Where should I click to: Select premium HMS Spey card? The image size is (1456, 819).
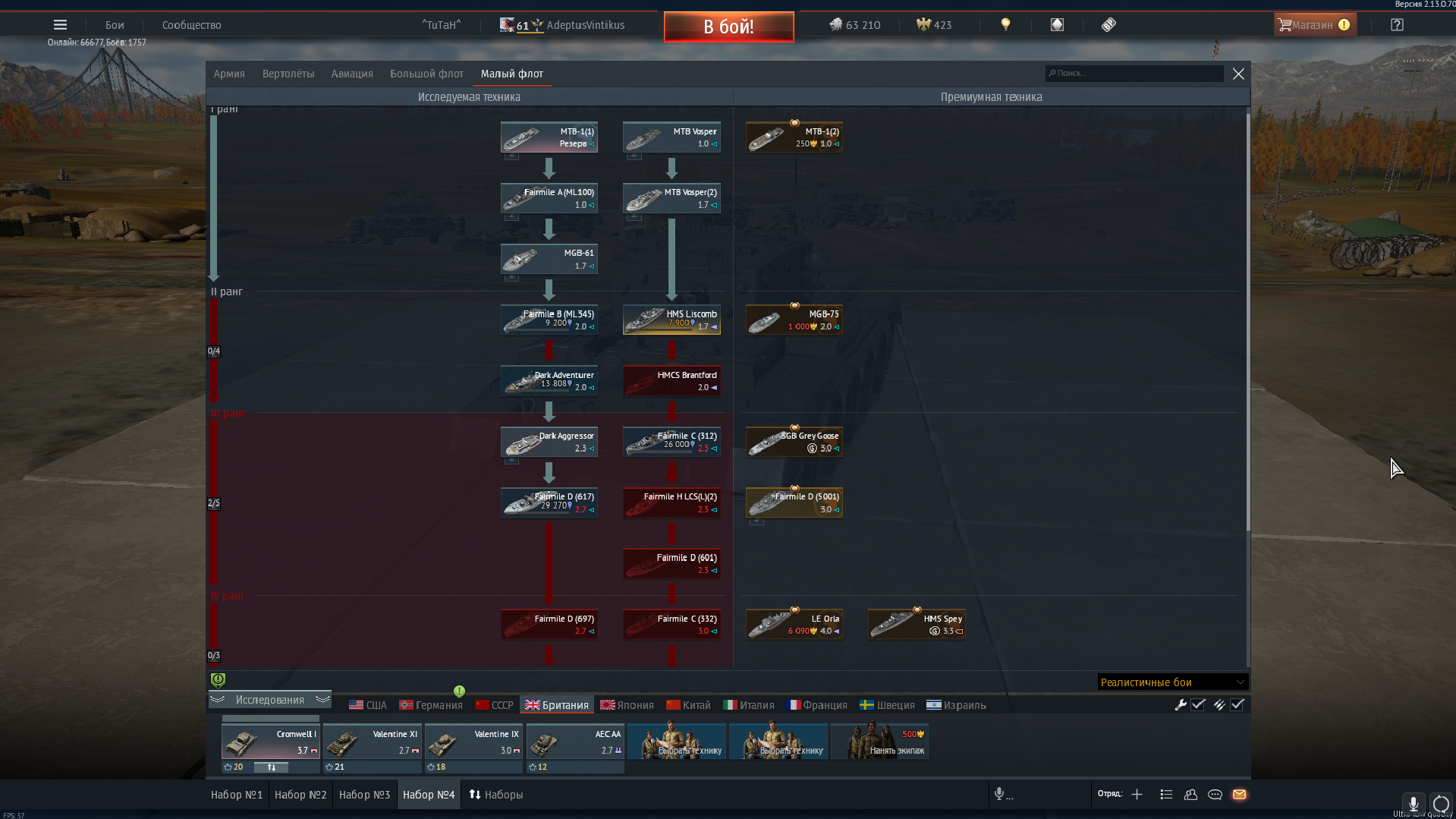tap(917, 624)
